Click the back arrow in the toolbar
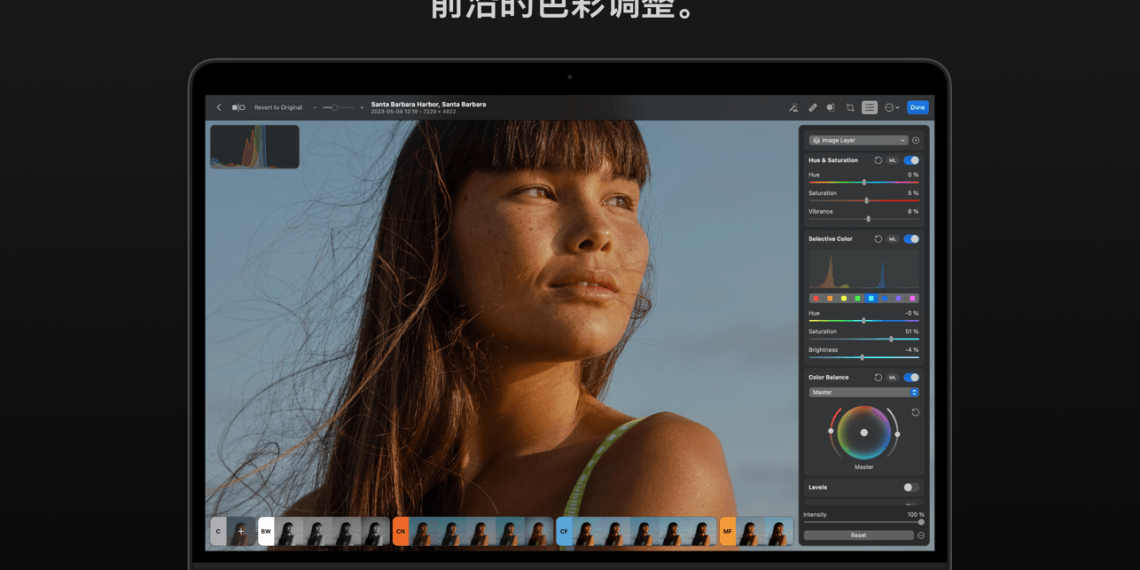 coord(219,107)
